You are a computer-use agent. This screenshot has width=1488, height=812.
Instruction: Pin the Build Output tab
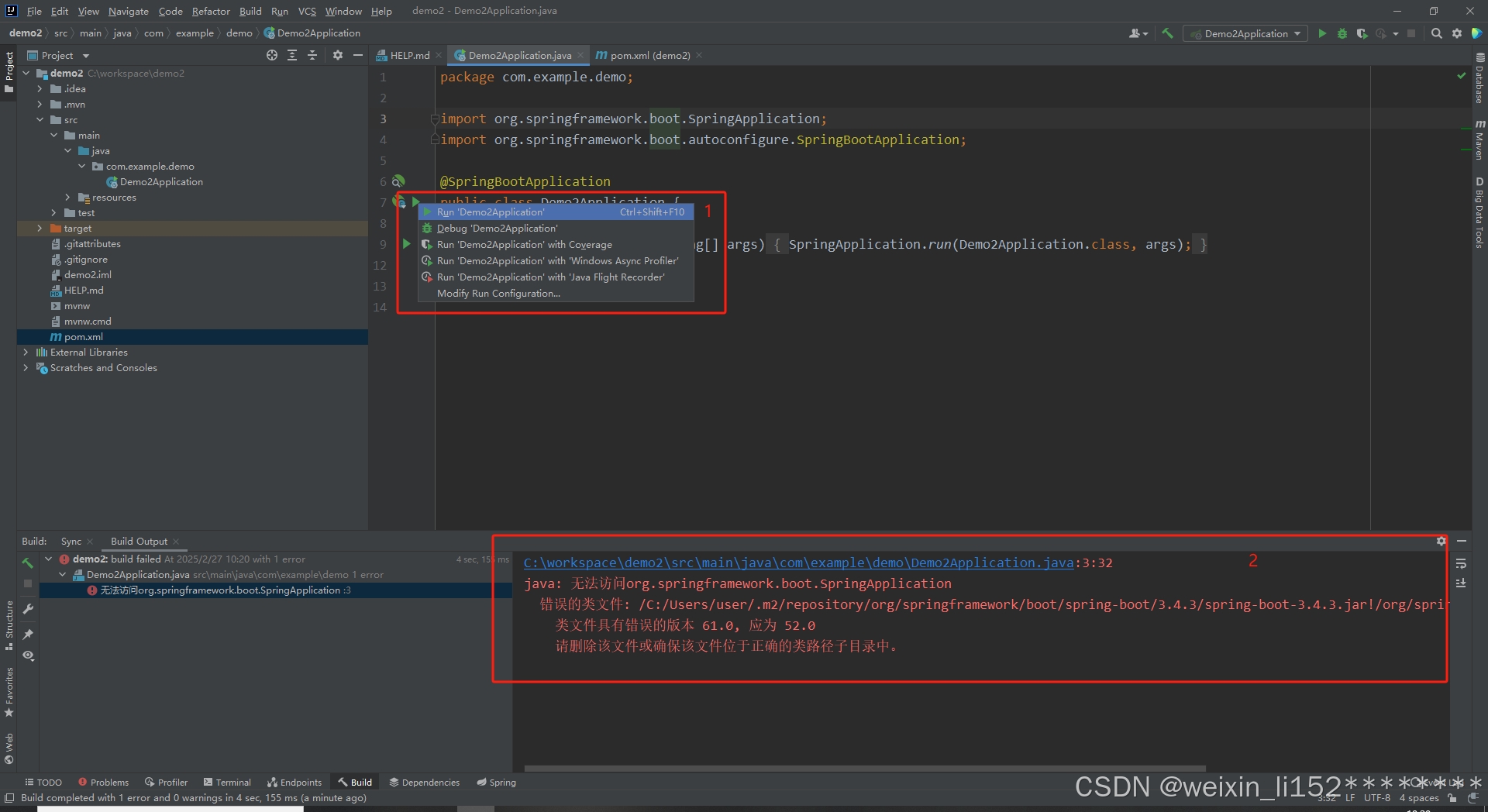(x=28, y=634)
